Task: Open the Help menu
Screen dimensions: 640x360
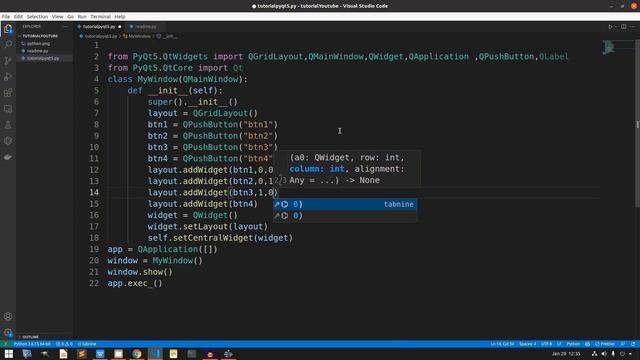Action: tap(120, 17)
